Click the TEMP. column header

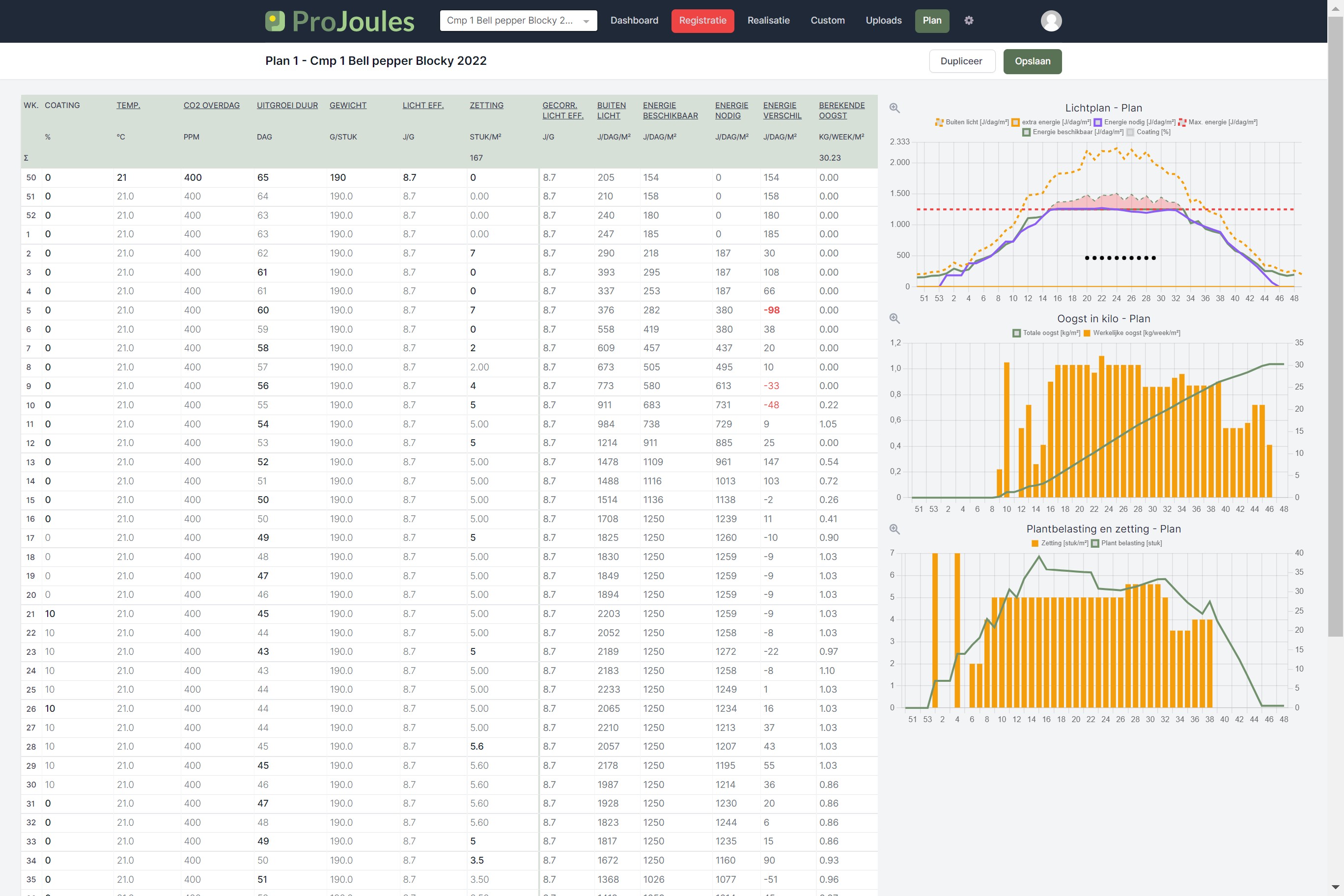coord(128,105)
